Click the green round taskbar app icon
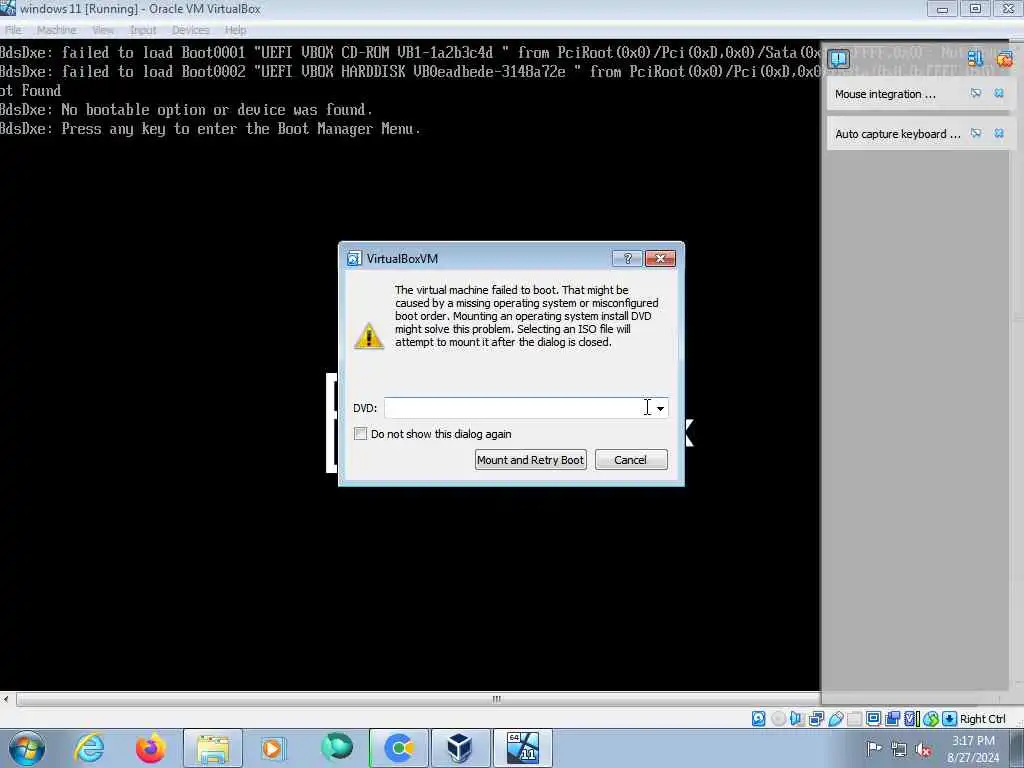The height and width of the screenshot is (768, 1024). (x=336, y=747)
